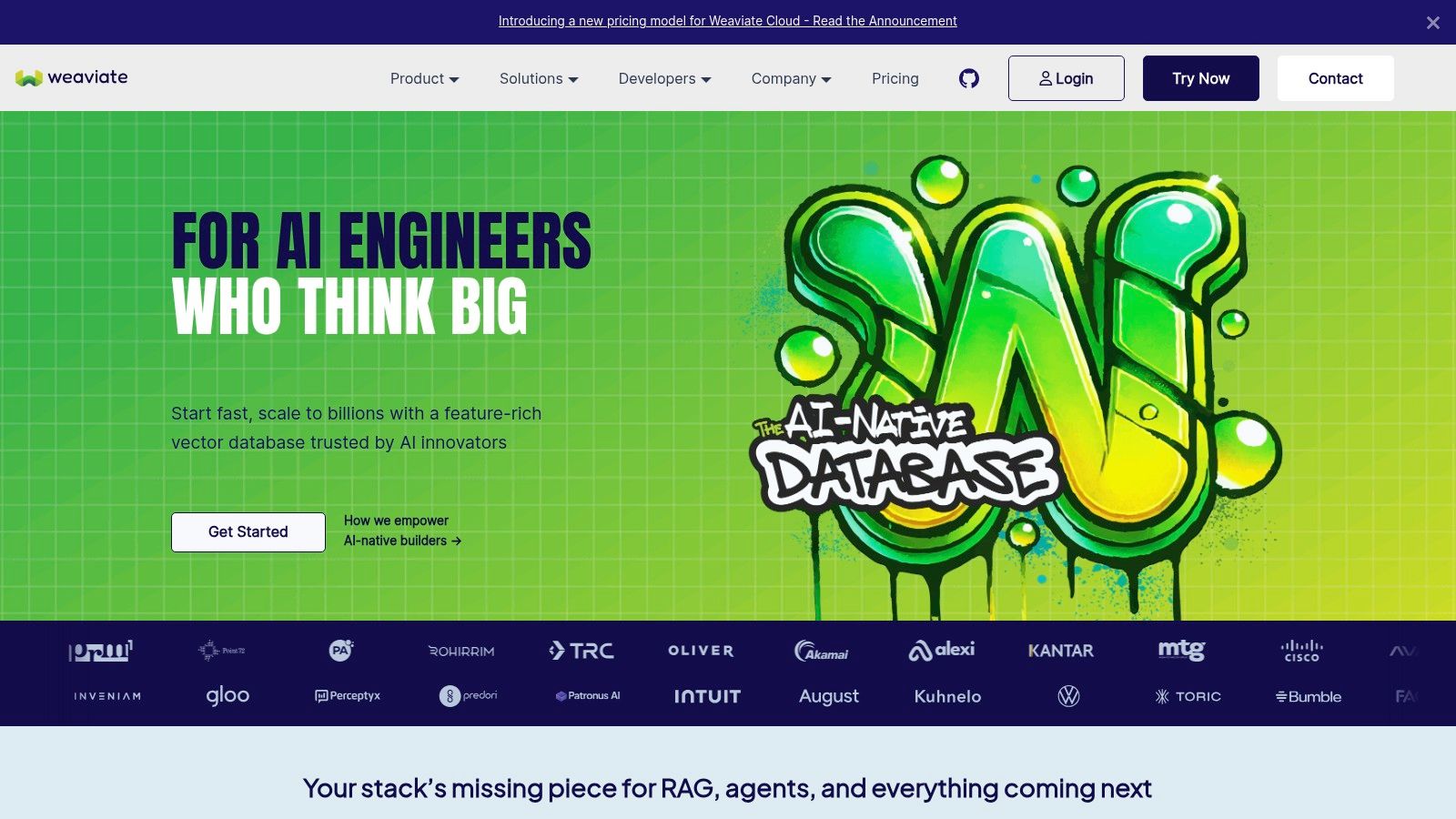1456x819 pixels.
Task: Click the Cisco logo
Action: click(1301, 651)
